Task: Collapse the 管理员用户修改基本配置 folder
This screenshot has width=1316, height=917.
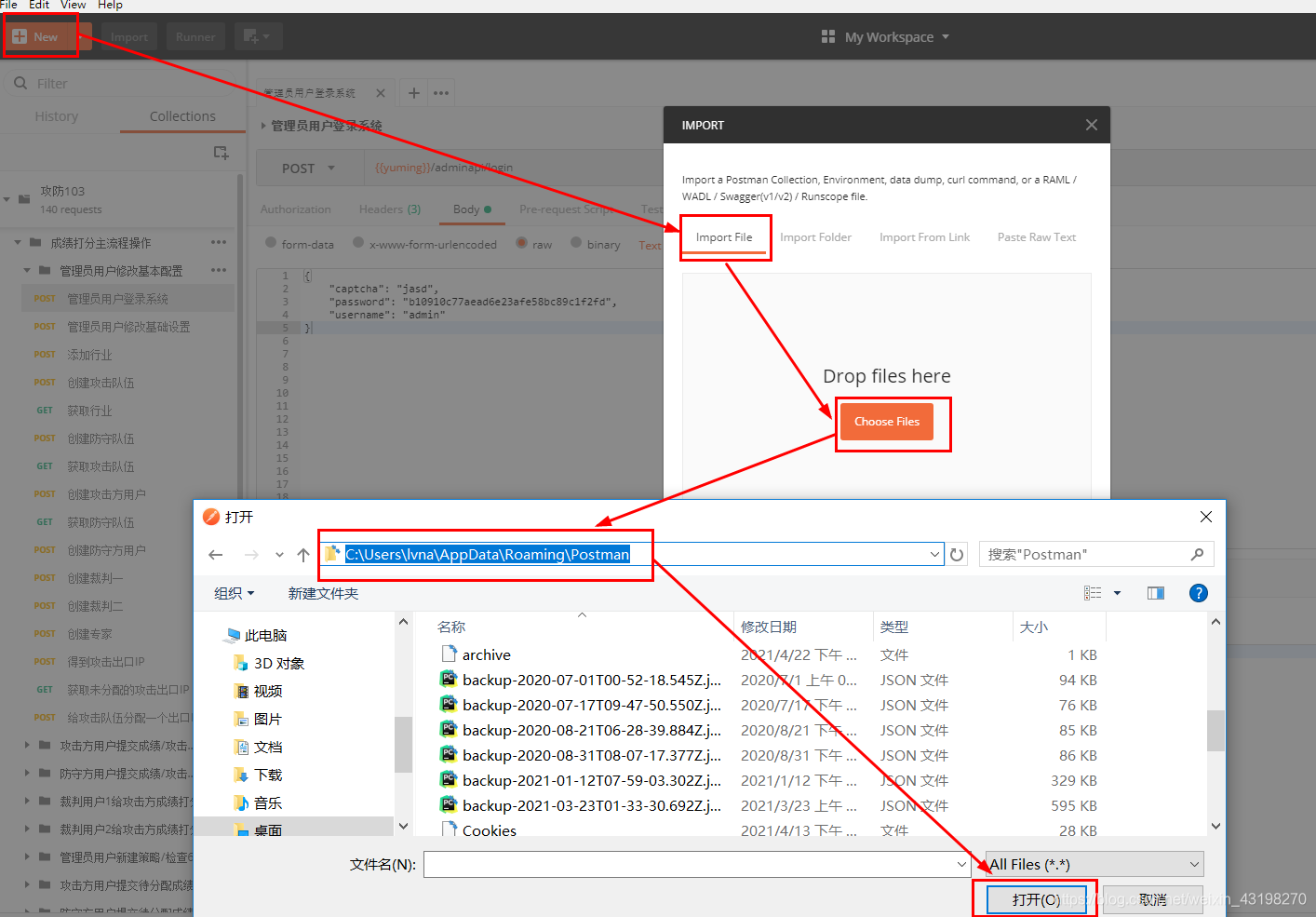Action: [27, 271]
